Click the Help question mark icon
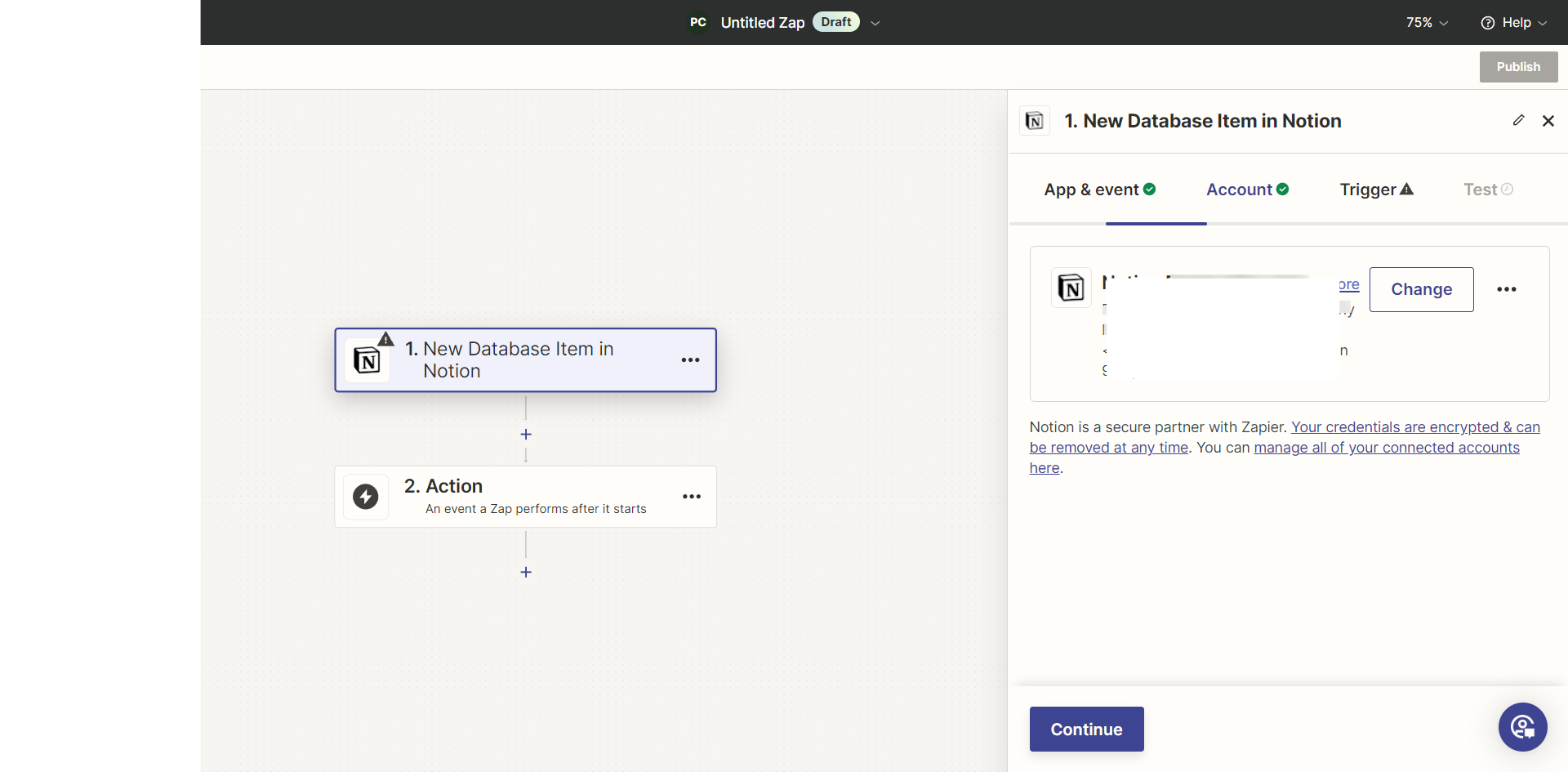This screenshot has height=772, width=1568. click(x=1488, y=23)
